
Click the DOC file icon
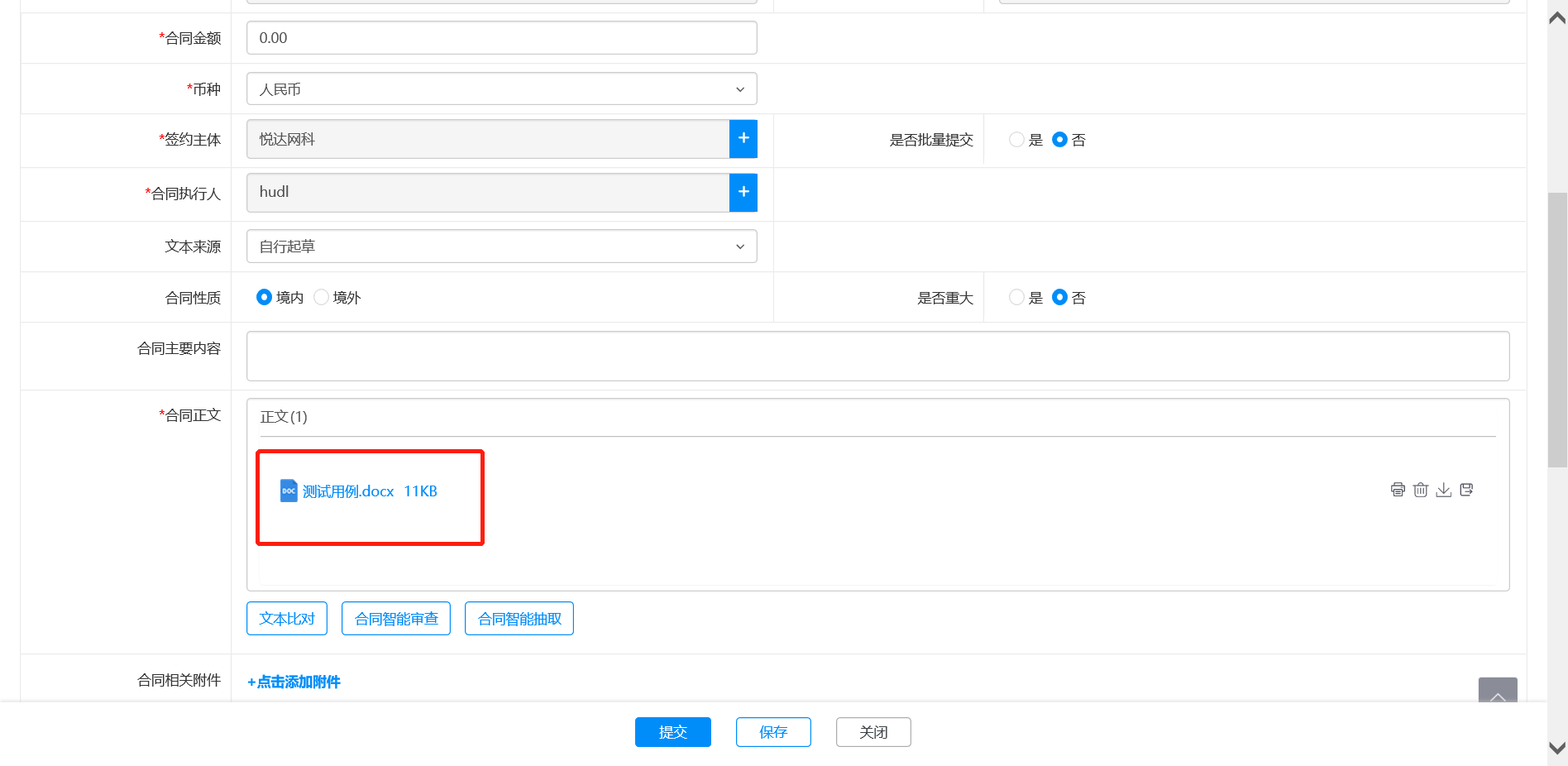(289, 491)
